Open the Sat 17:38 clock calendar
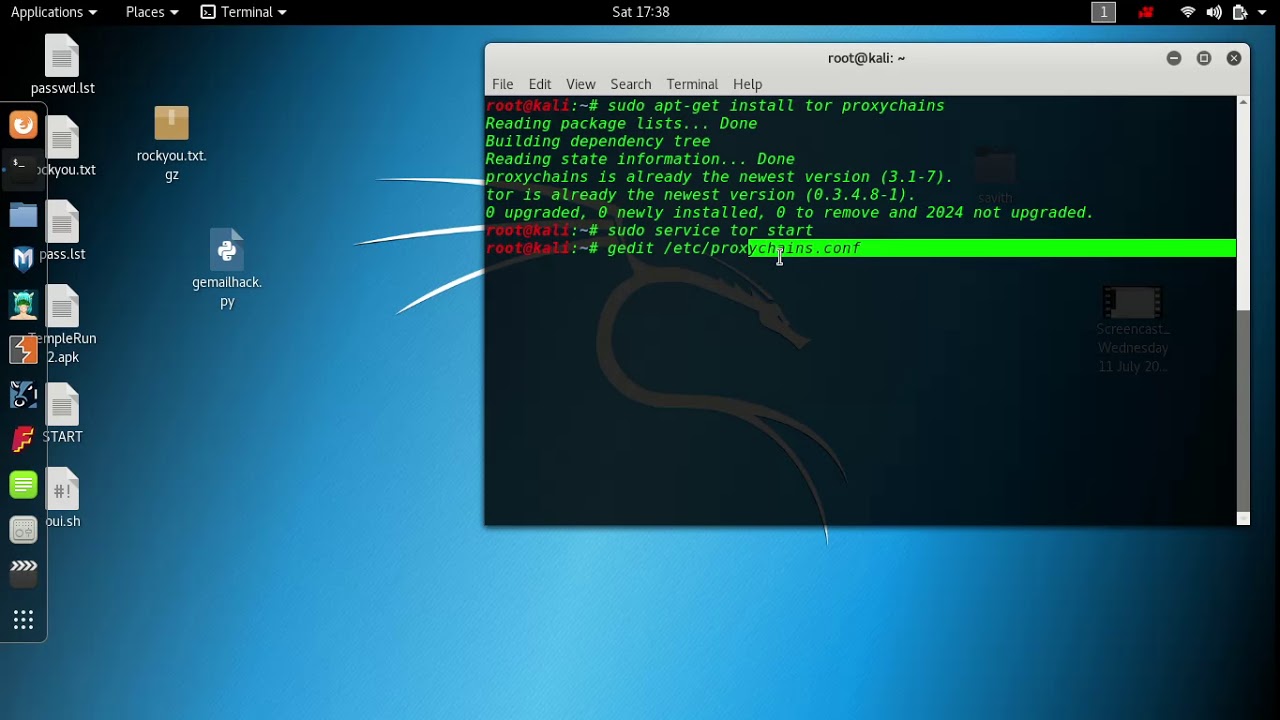 pos(640,12)
